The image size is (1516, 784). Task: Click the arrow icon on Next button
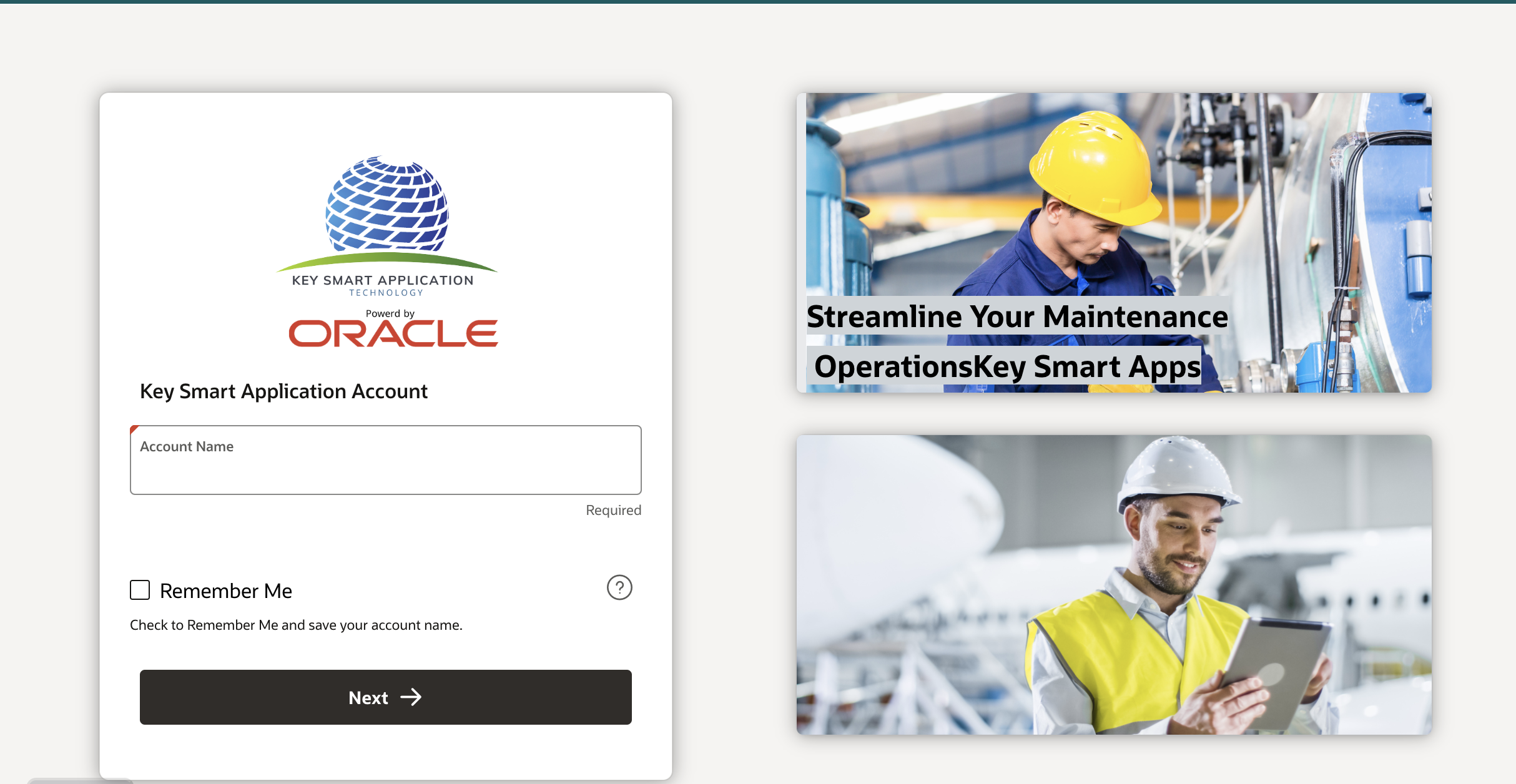[x=411, y=697]
